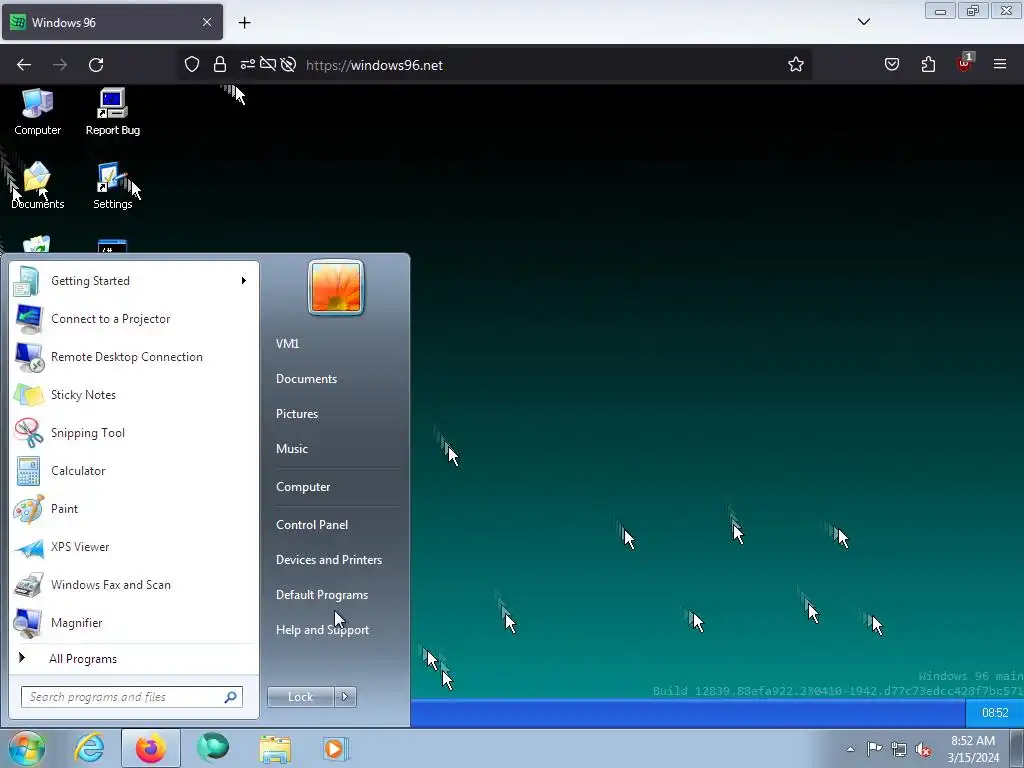Click the muted volume tray icon

pyautogui.click(x=923, y=750)
